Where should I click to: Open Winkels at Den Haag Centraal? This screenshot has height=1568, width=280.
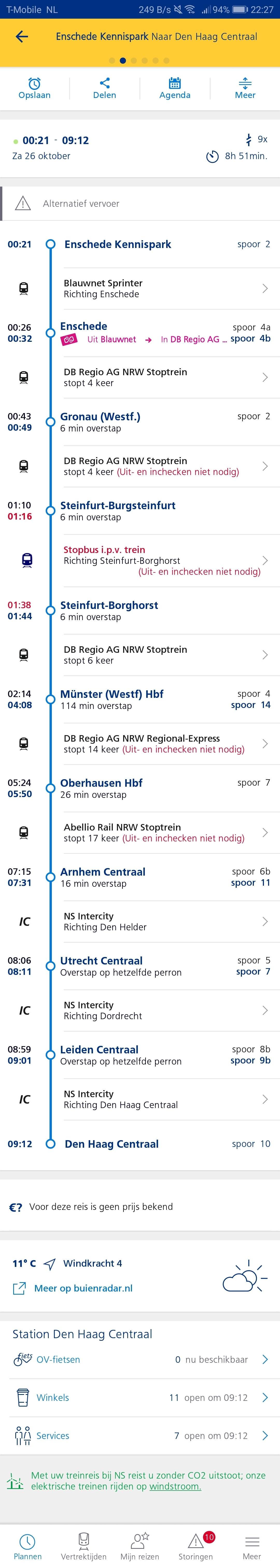click(x=140, y=1397)
